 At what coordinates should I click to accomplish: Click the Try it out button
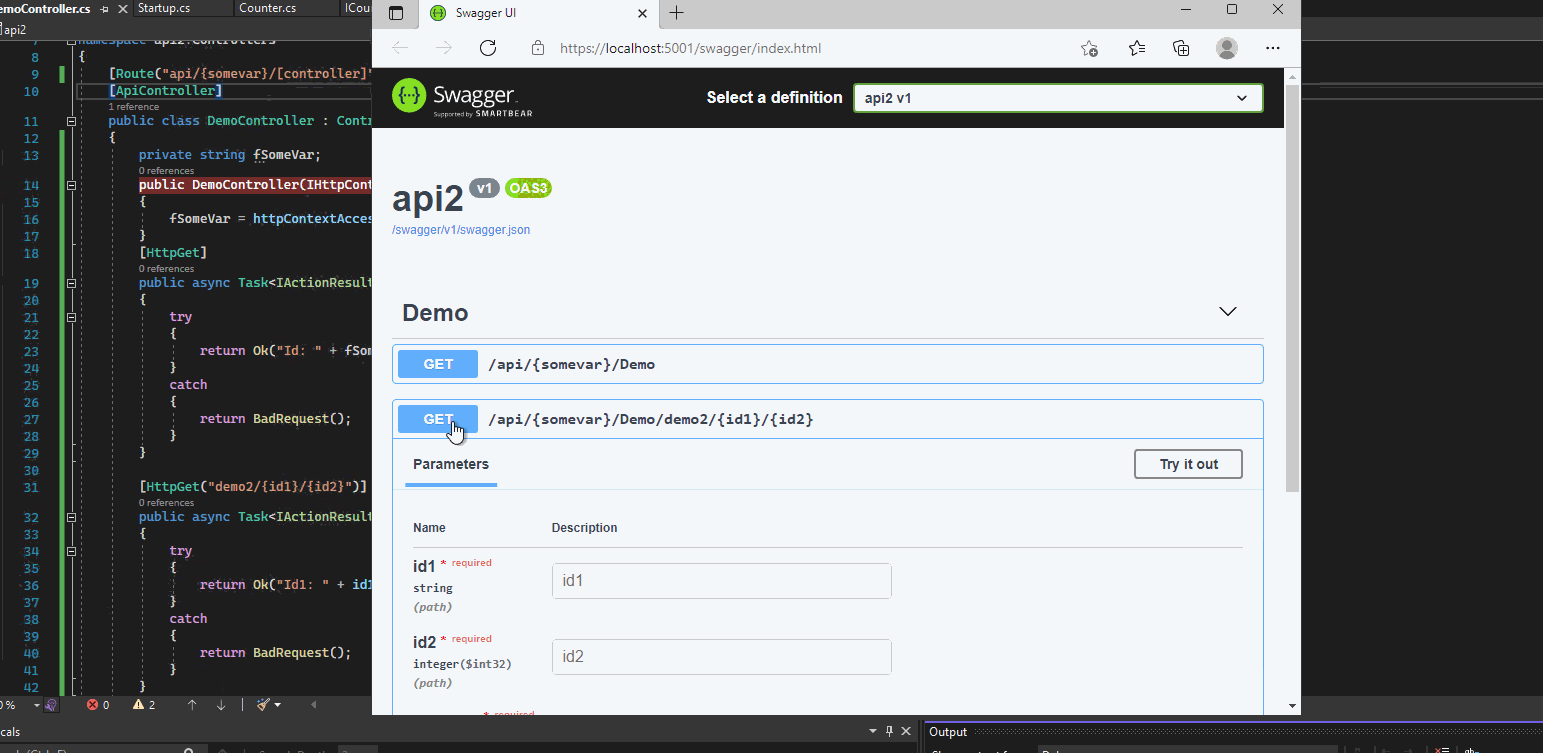coord(1188,464)
